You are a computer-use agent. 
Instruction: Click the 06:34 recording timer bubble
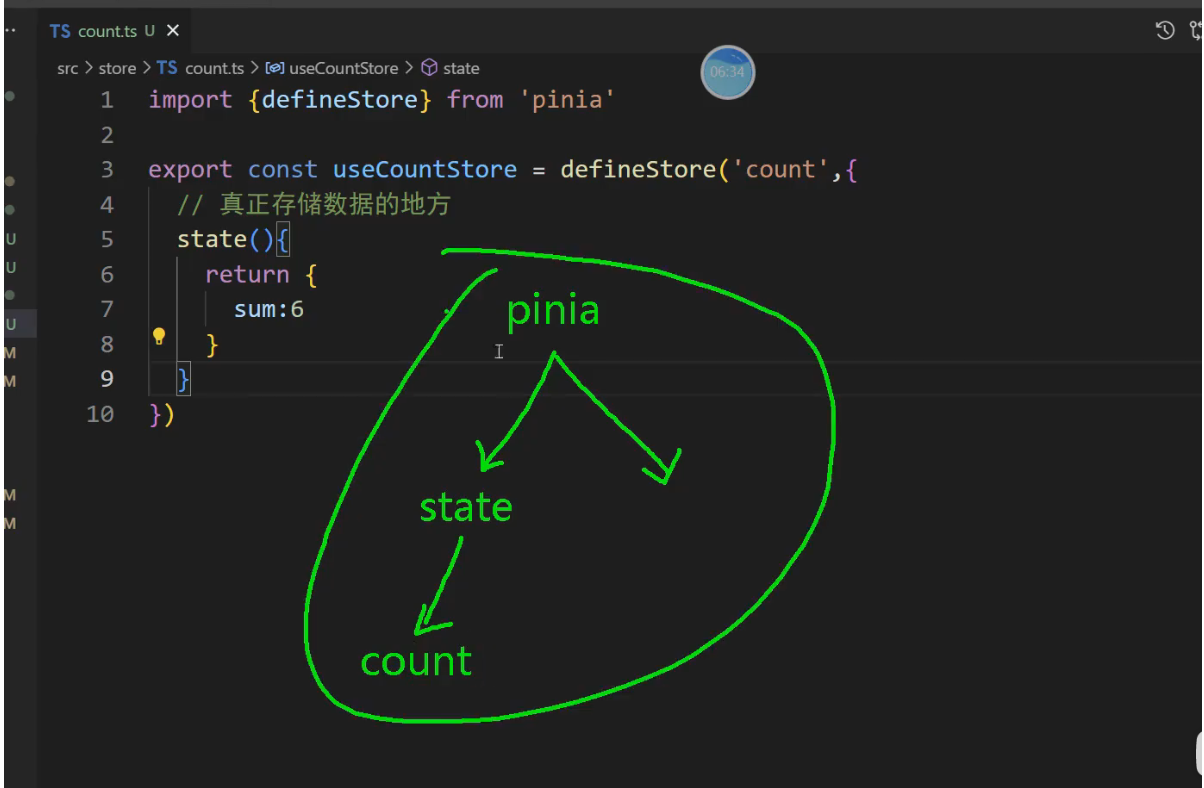click(x=727, y=72)
